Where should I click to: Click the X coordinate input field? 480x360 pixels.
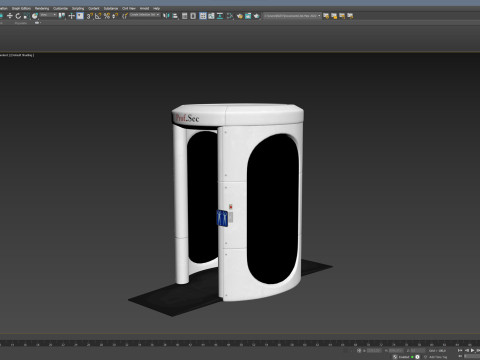click(374, 351)
